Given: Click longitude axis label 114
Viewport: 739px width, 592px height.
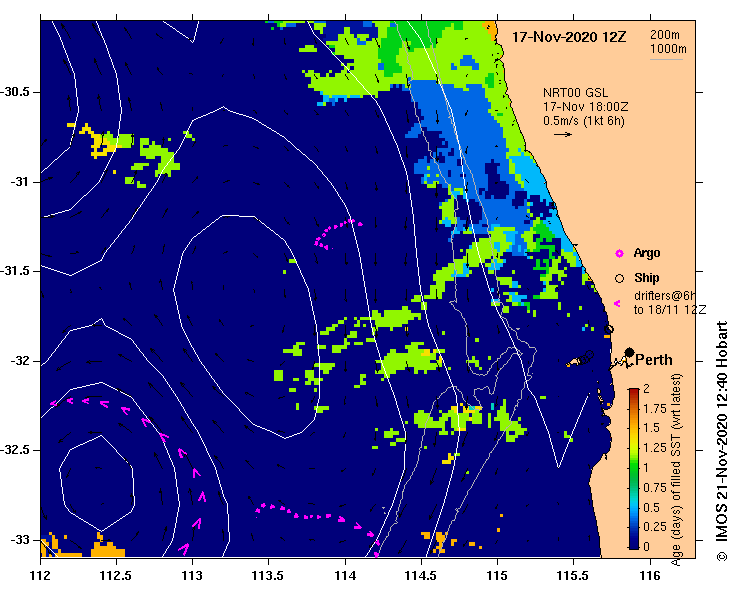Looking at the screenshot, I should (345, 576).
